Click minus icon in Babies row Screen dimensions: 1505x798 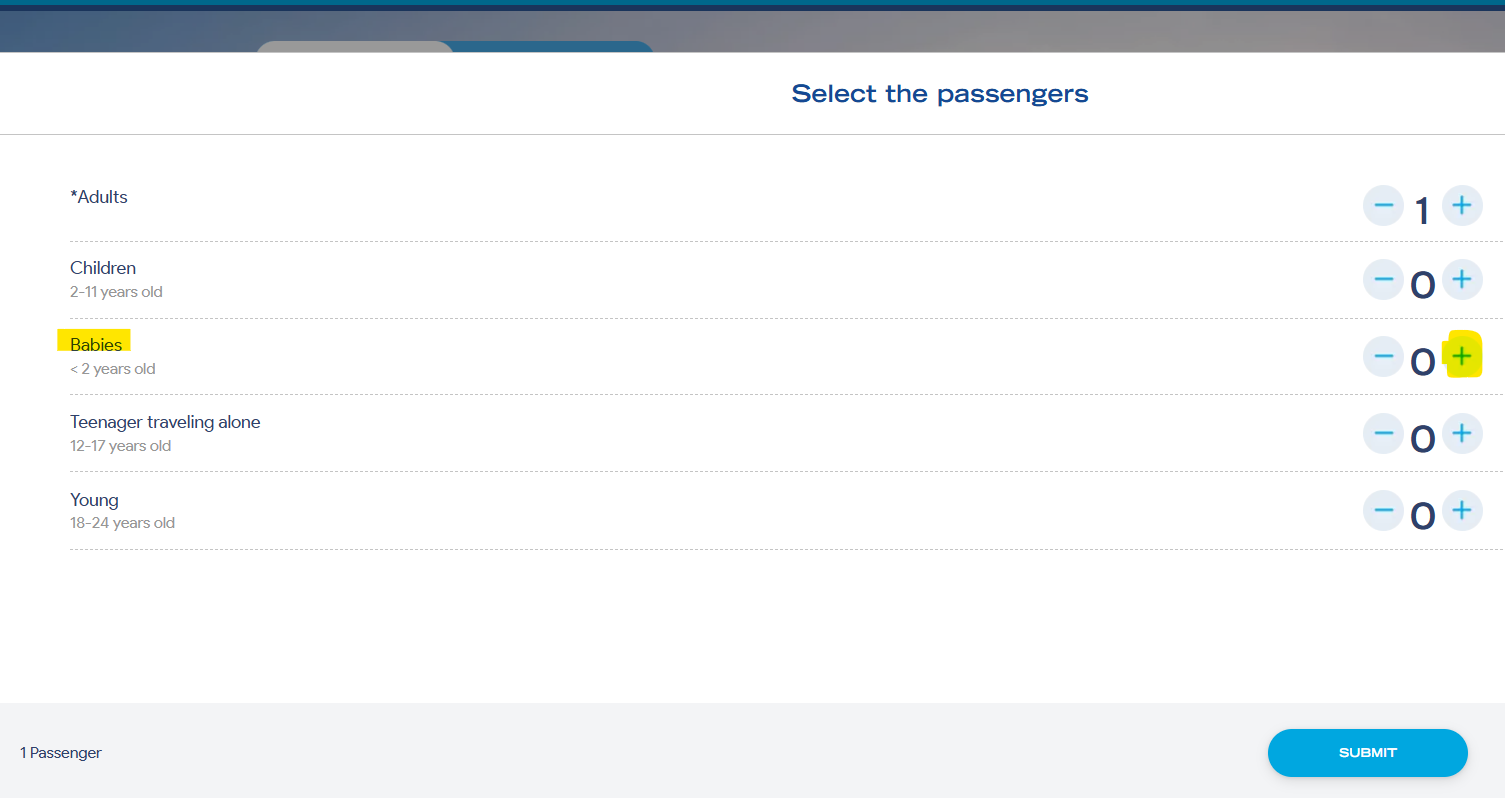click(x=1383, y=356)
